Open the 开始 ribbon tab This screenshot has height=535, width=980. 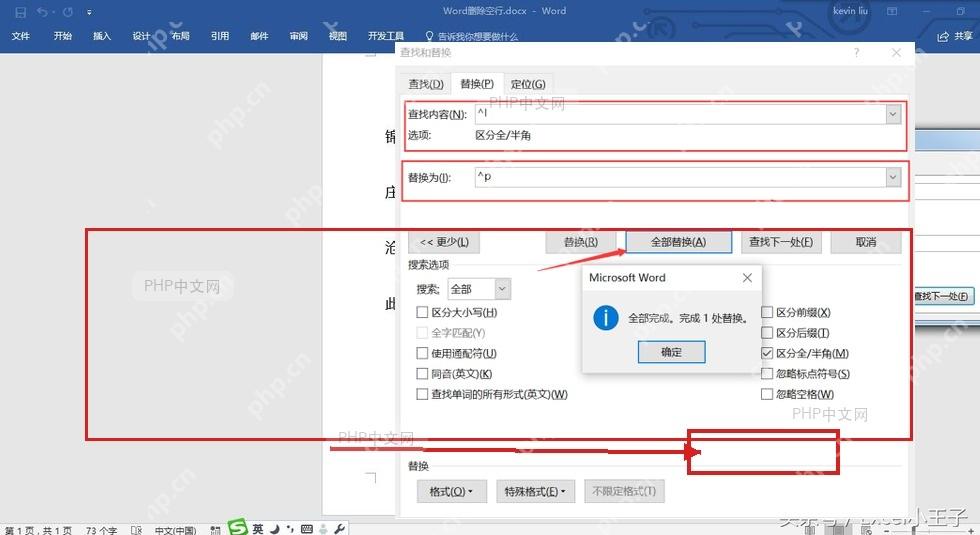pos(62,36)
